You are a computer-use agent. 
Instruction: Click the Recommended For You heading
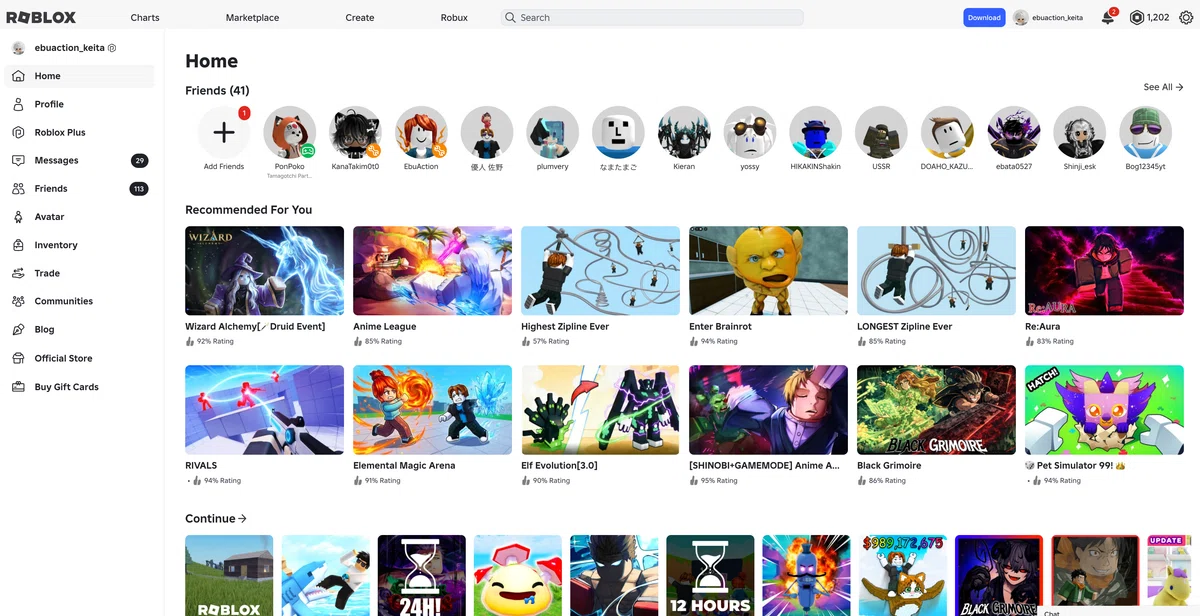click(x=248, y=210)
